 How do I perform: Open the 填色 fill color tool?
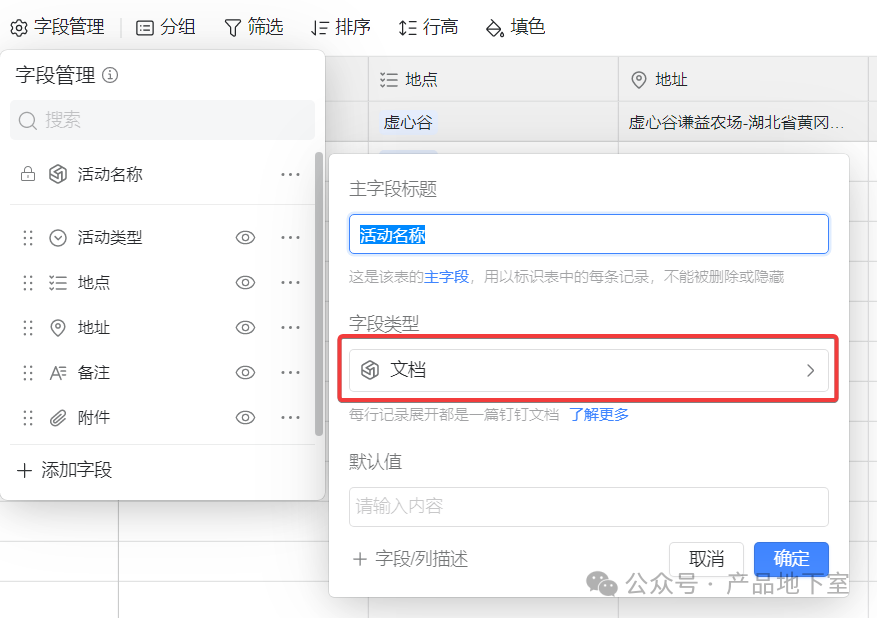coord(515,27)
